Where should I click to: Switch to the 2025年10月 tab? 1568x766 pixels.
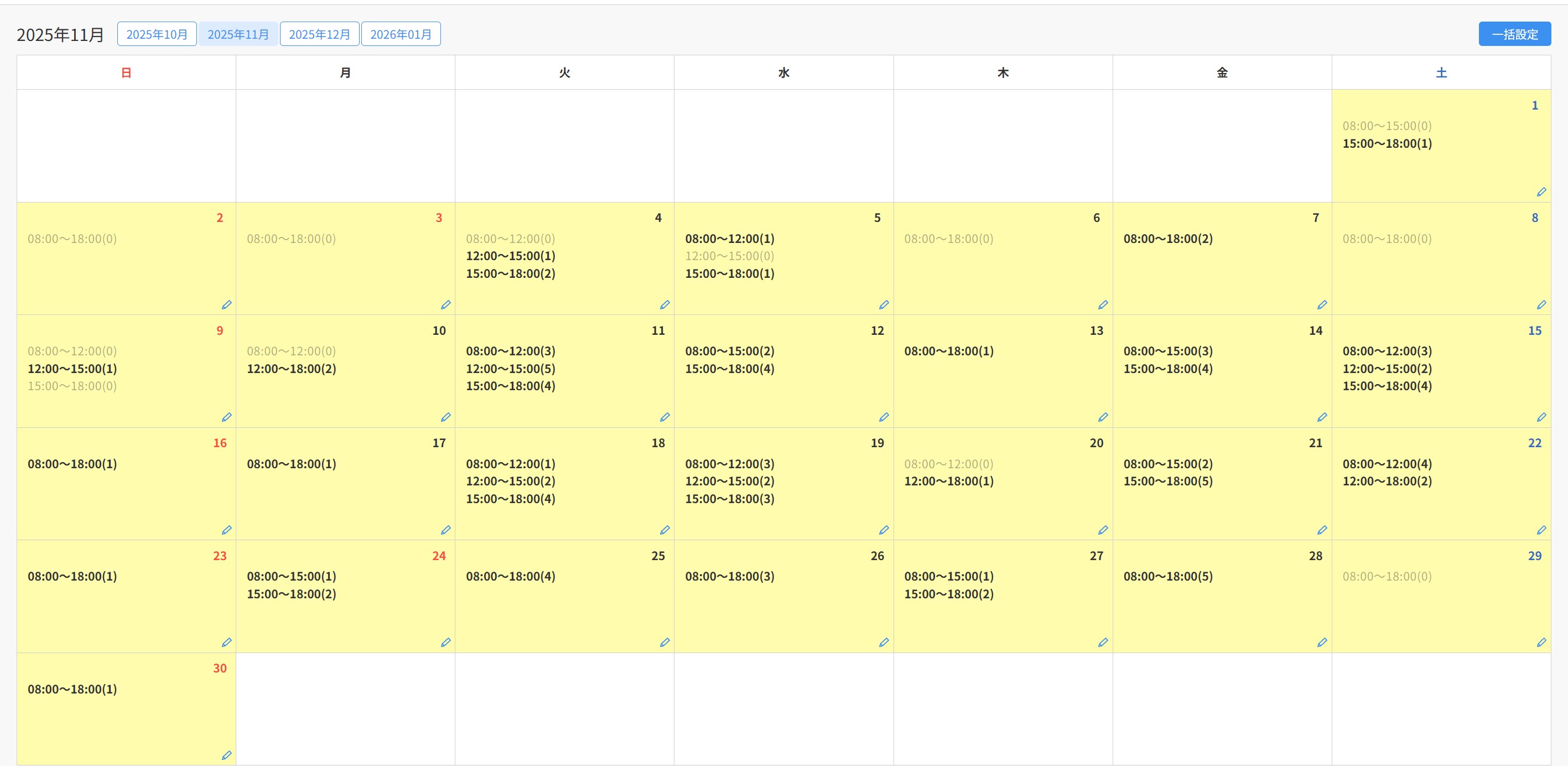coord(157,34)
